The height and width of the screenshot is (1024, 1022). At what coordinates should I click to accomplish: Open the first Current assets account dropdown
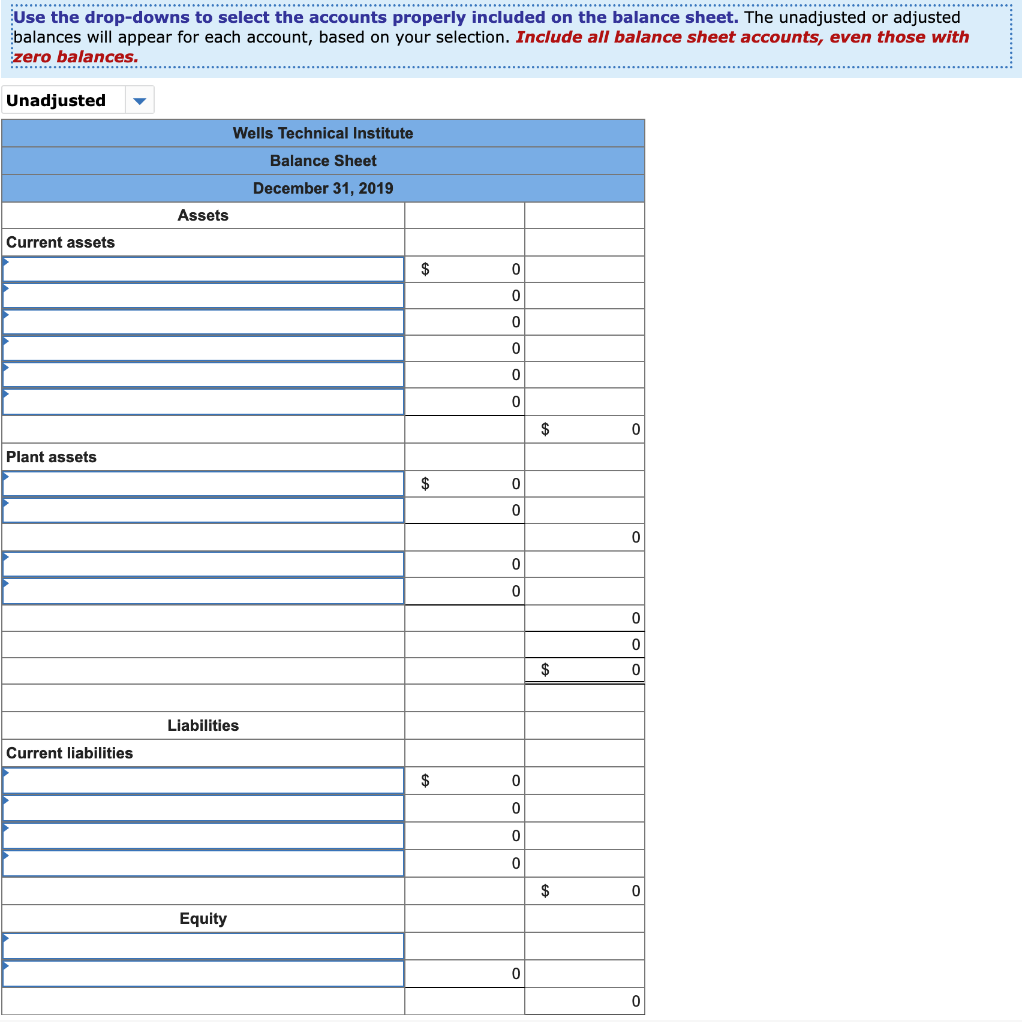tap(203, 268)
